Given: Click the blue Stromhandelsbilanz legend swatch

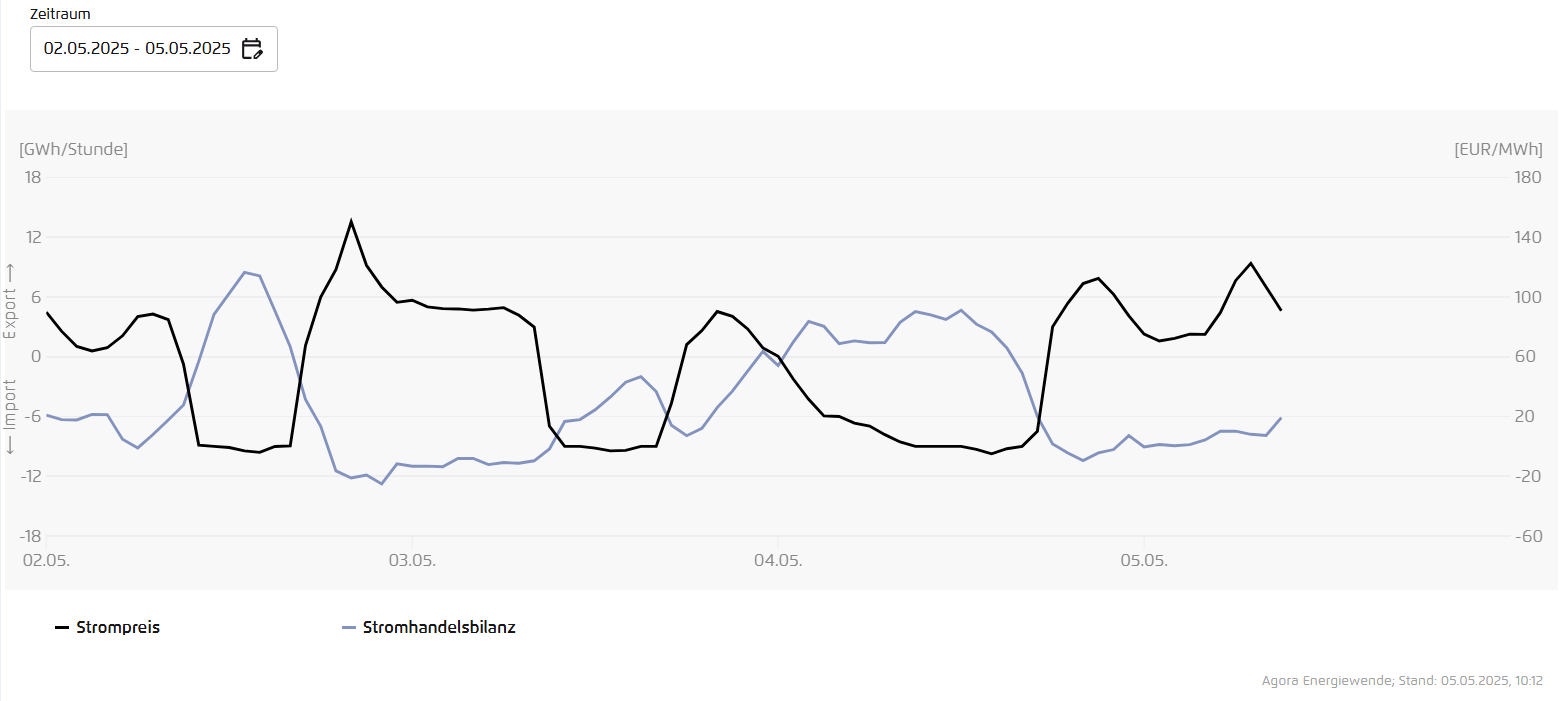Looking at the screenshot, I should (x=349, y=628).
